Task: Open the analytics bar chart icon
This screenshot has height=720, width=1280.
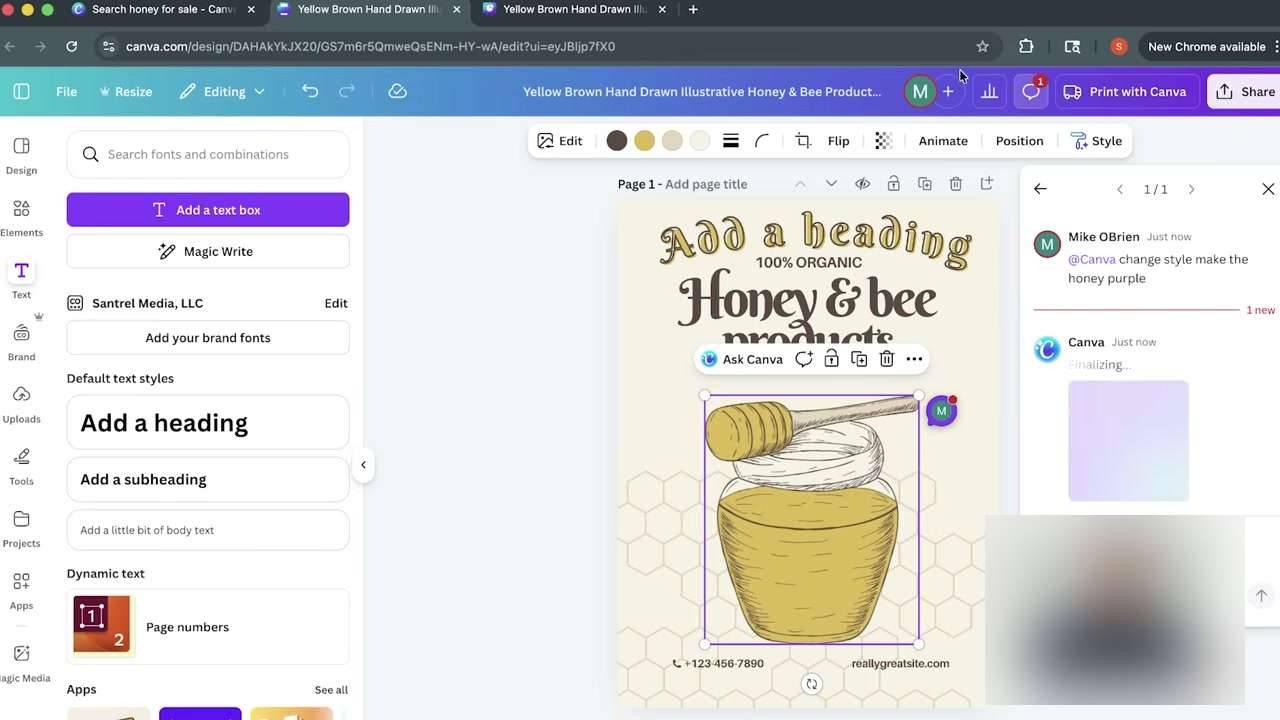Action: click(989, 91)
